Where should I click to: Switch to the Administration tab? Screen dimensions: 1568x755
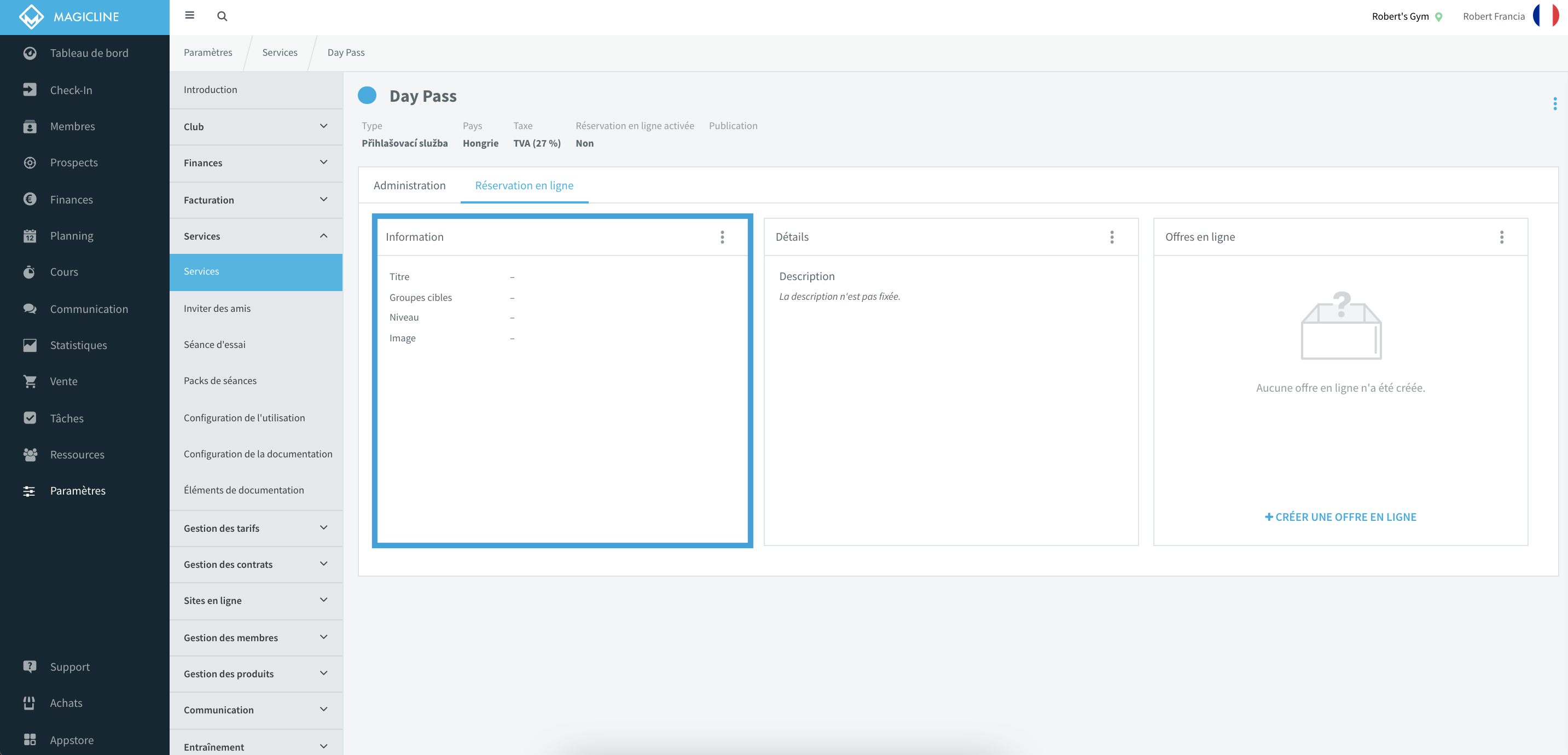pyautogui.click(x=409, y=185)
